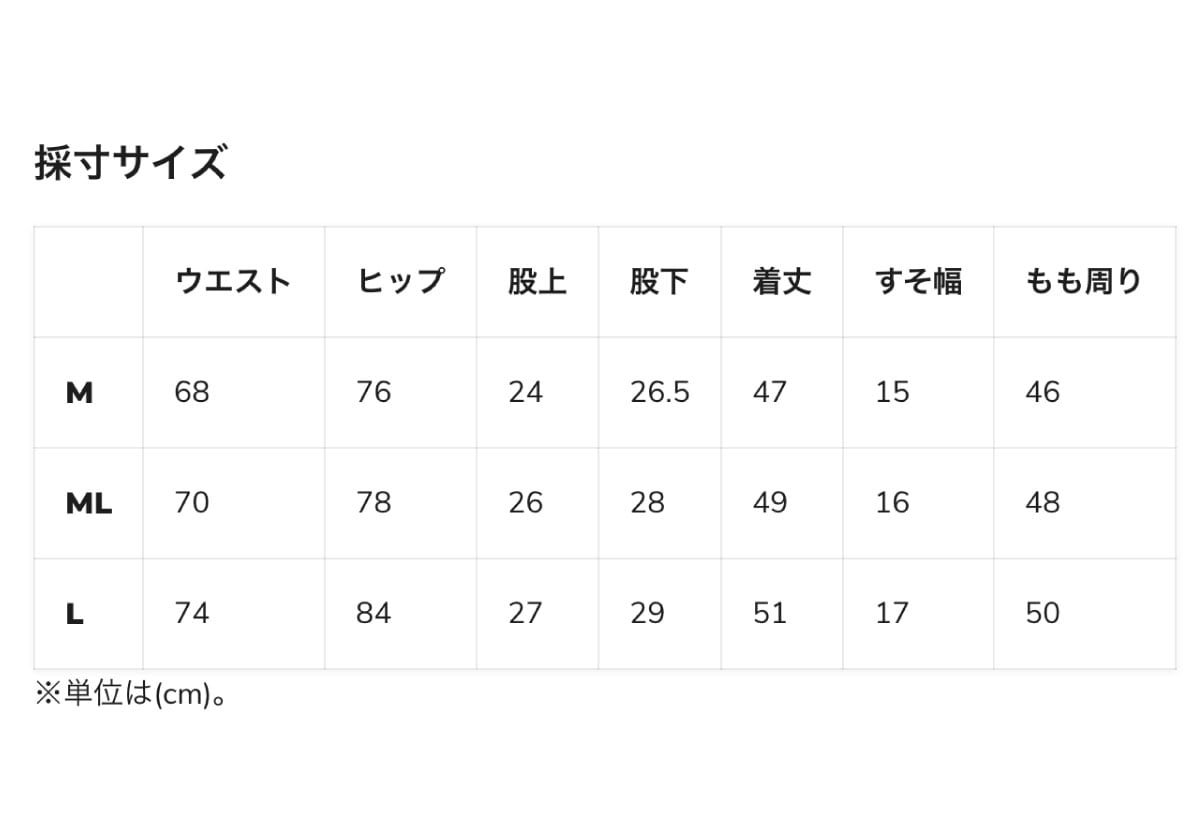Select the 股下 column header
The height and width of the screenshot is (835, 1200).
659,282
